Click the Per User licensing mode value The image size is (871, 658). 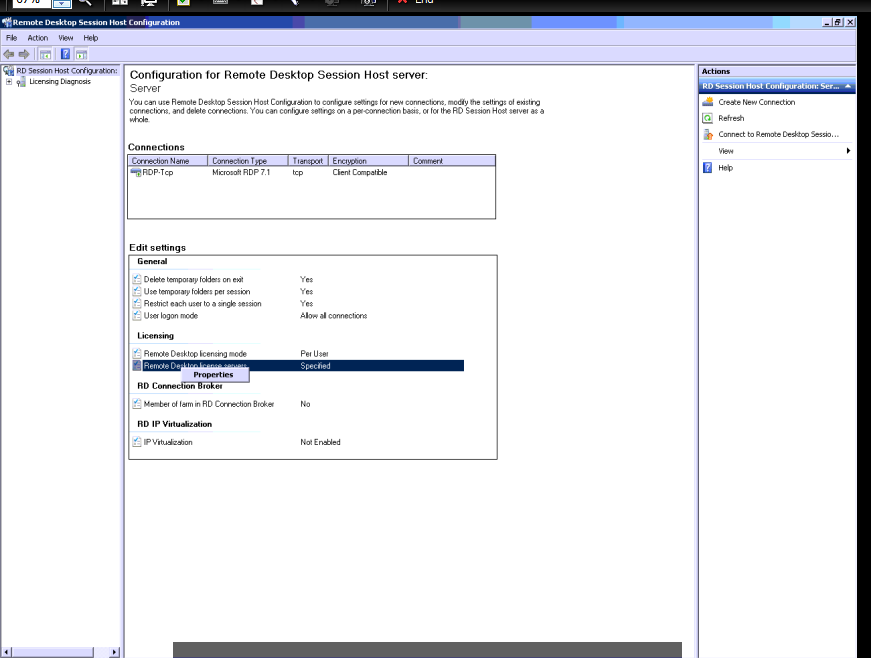pos(314,354)
